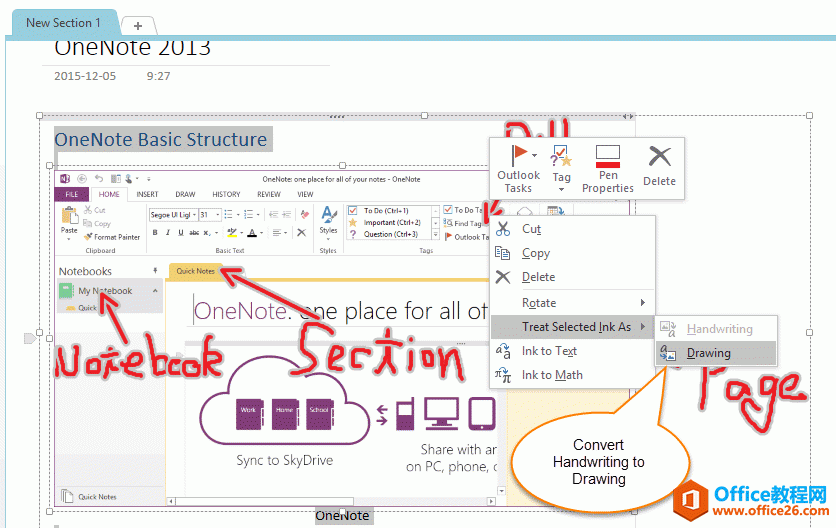Expand the bullet list dropdown arrow
Screen dimensions: 836x528
click(x=238, y=215)
